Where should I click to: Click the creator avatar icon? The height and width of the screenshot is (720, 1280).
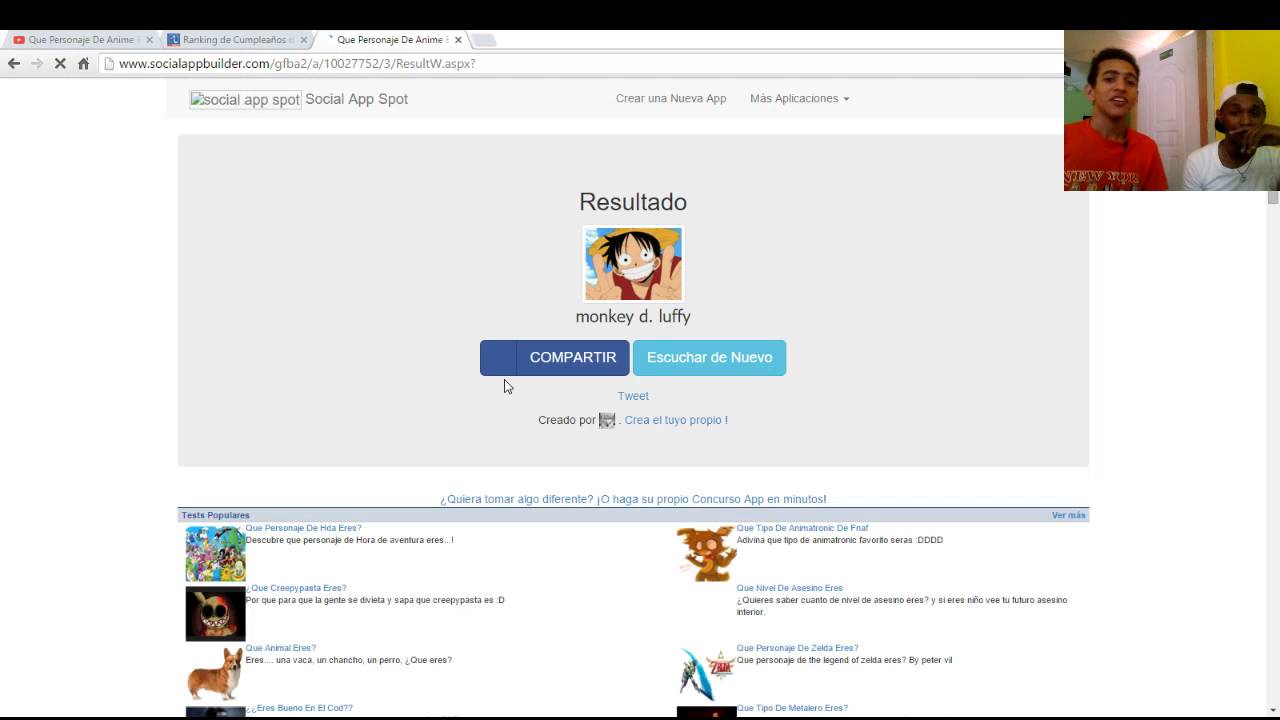click(x=607, y=420)
